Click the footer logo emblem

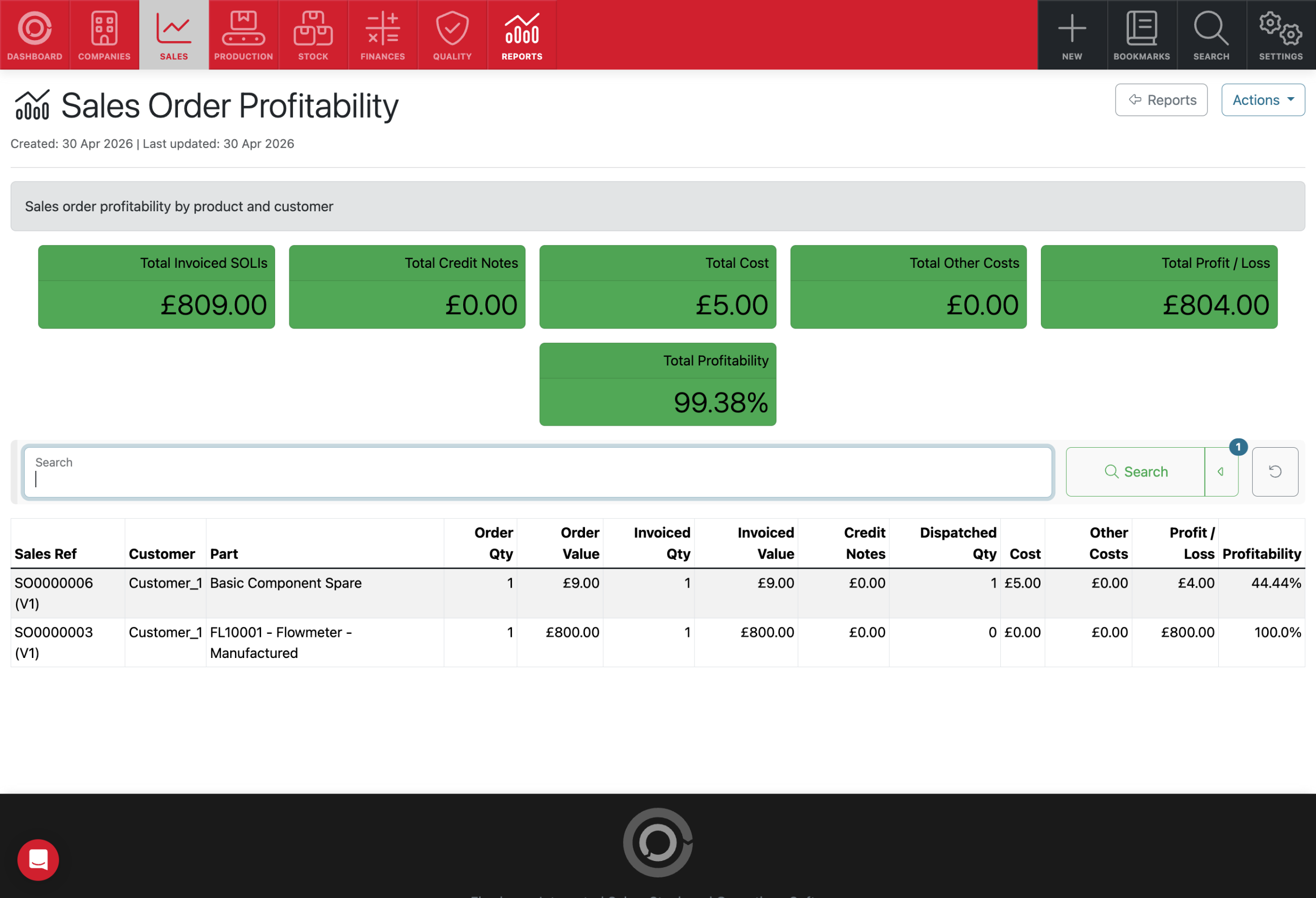click(658, 842)
